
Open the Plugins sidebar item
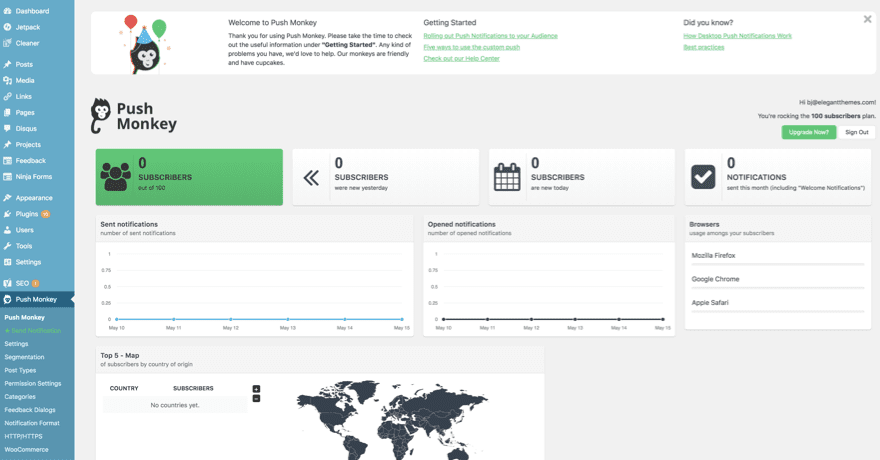coord(27,214)
